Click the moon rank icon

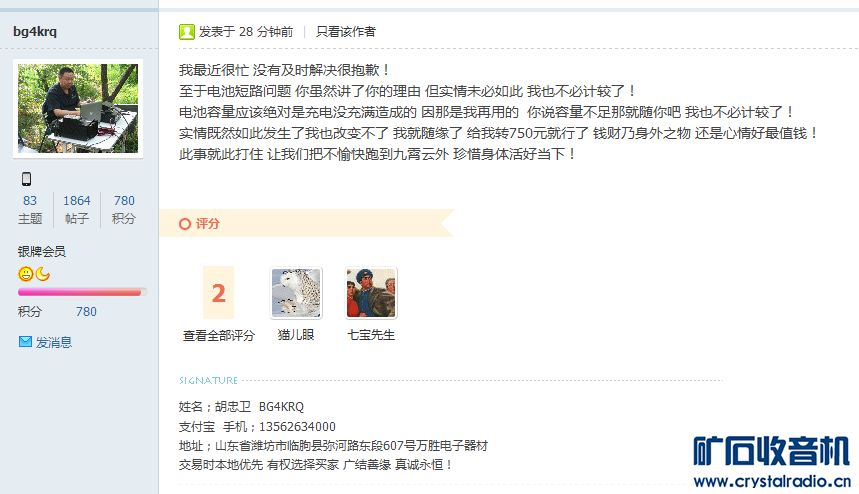point(43,274)
